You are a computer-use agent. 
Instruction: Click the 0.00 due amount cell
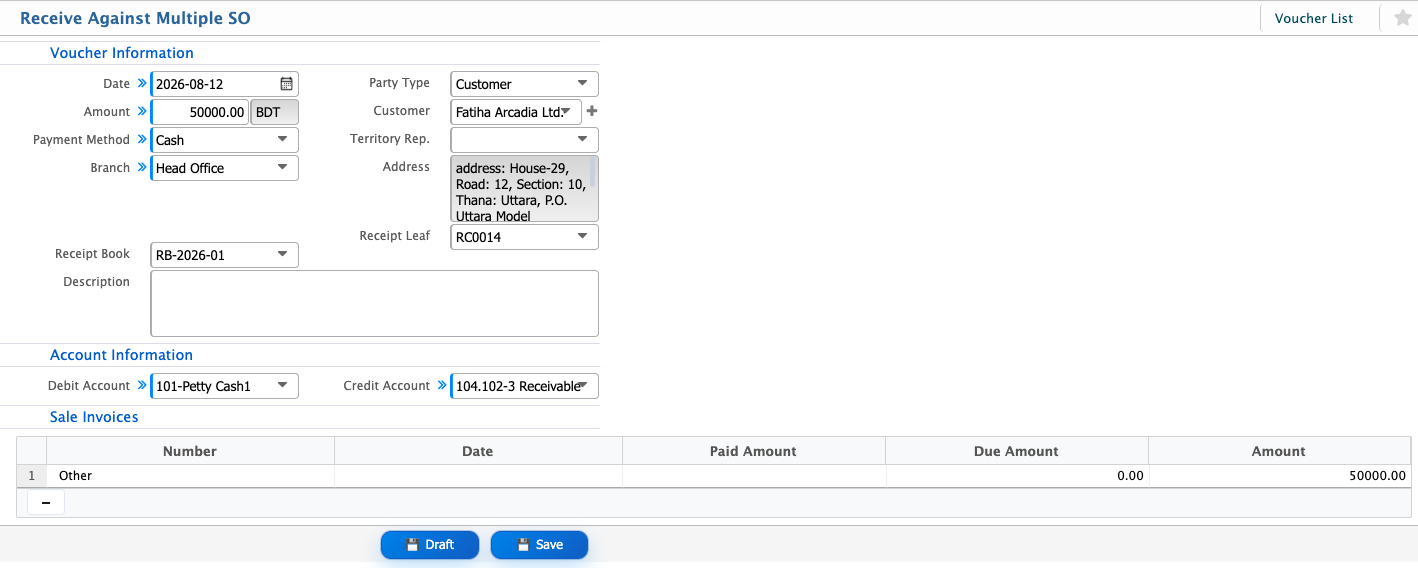tap(1016, 476)
